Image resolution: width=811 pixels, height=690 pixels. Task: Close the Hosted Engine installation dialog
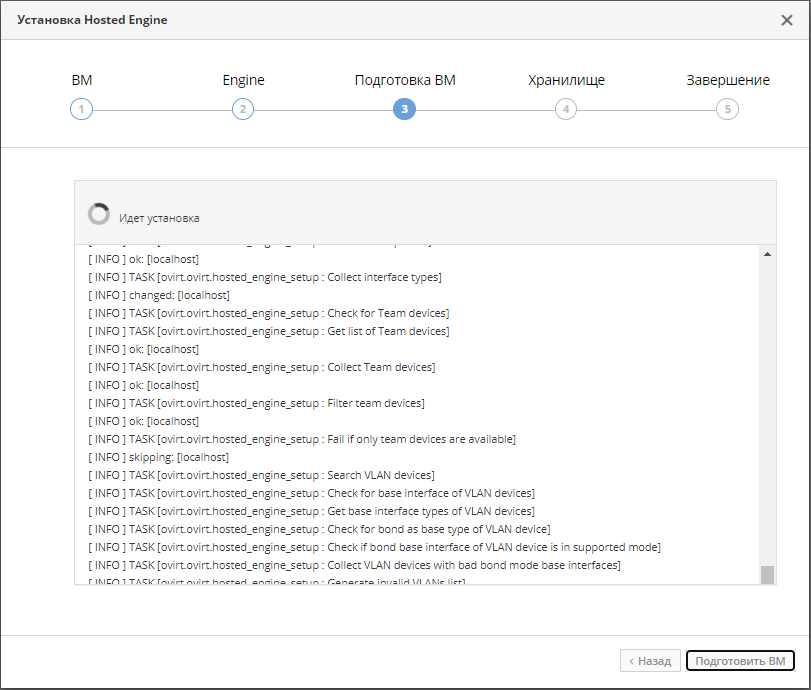click(x=786, y=20)
